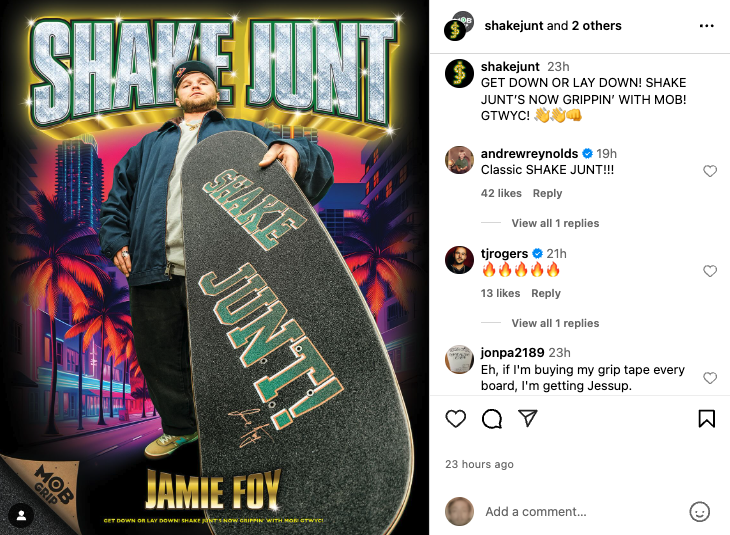The width and height of the screenshot is (730, 535).
Task: Like andrewreynolds' comment
Action: pyautogui.click(x=710, y=171)
